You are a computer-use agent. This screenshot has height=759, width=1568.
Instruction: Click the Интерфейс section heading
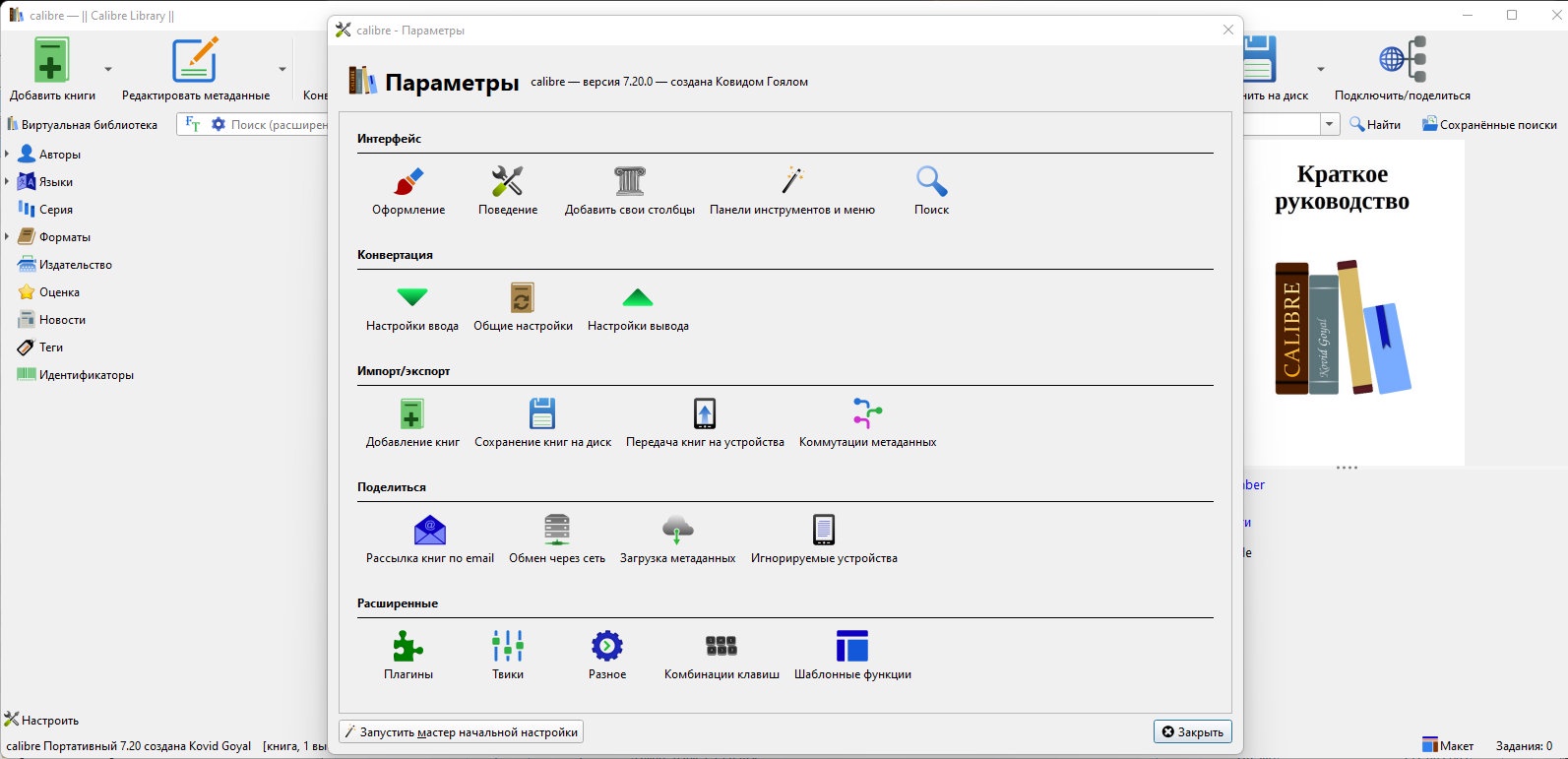(x=390, y=139)
